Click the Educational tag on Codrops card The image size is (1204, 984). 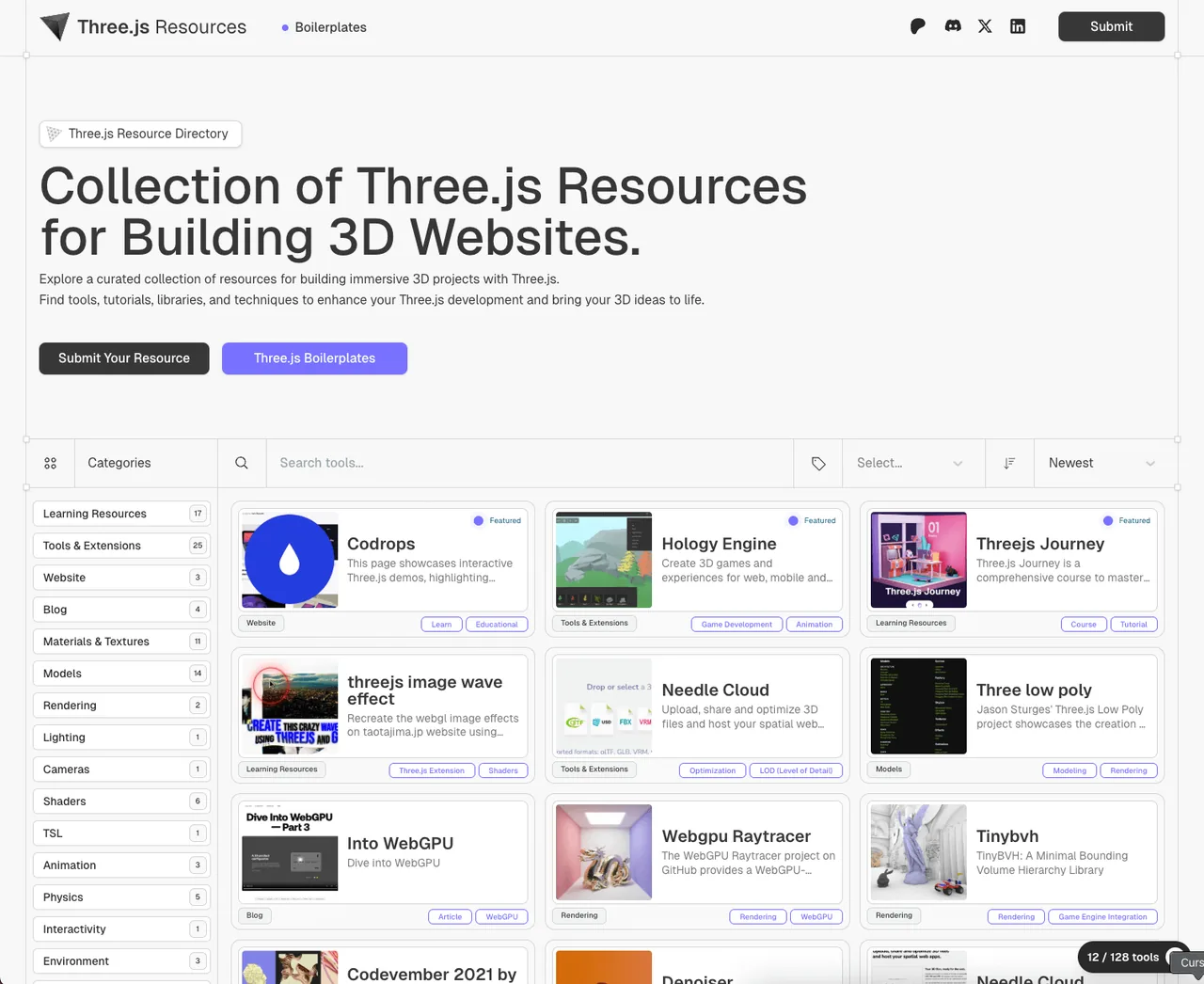(497, 625)
